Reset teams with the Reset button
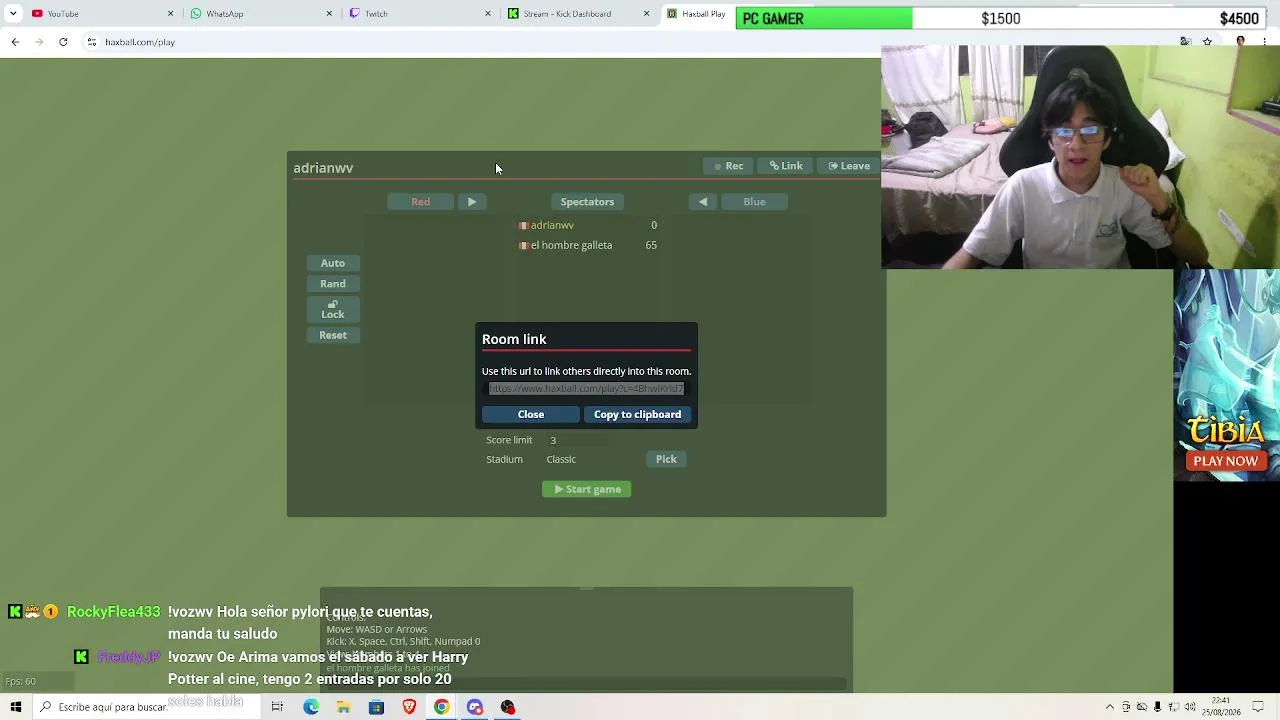This screenshot has height=720, width=1280. 333,335
